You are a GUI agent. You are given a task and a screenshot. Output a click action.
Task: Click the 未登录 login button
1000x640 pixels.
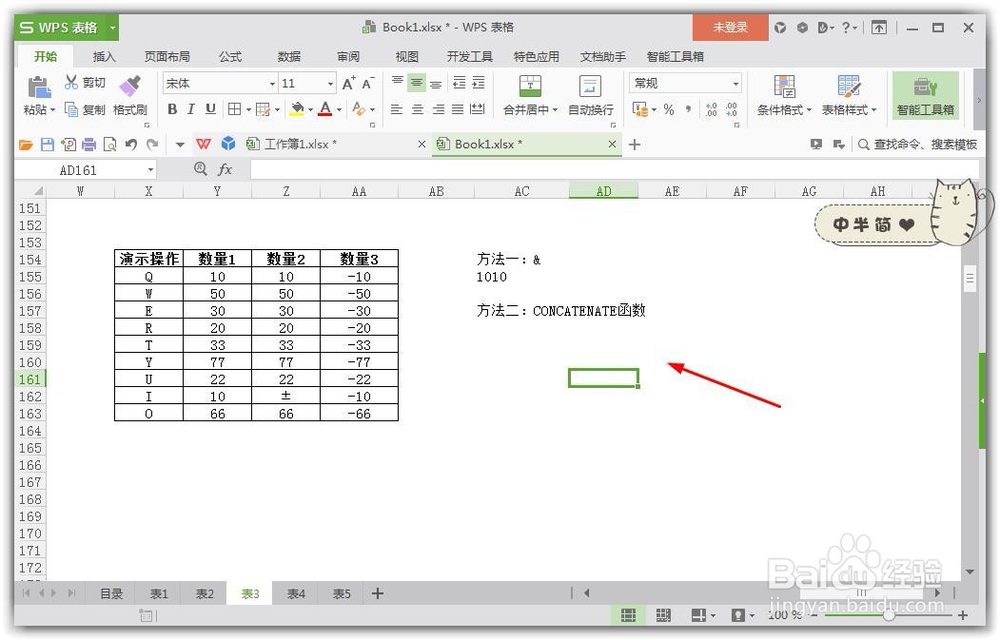click(x=730, y=28)
